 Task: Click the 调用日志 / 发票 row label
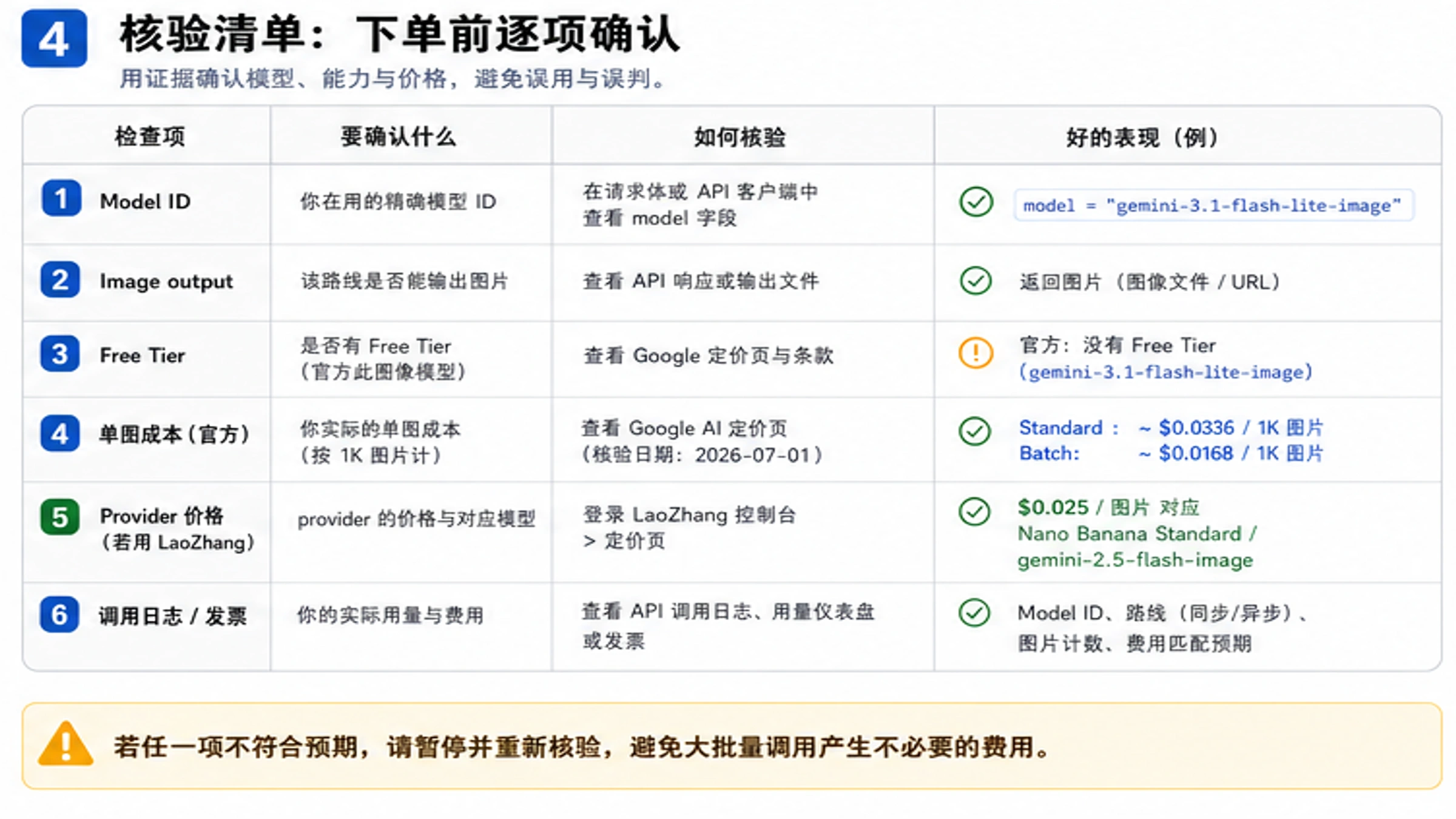[x=174, y=616]
